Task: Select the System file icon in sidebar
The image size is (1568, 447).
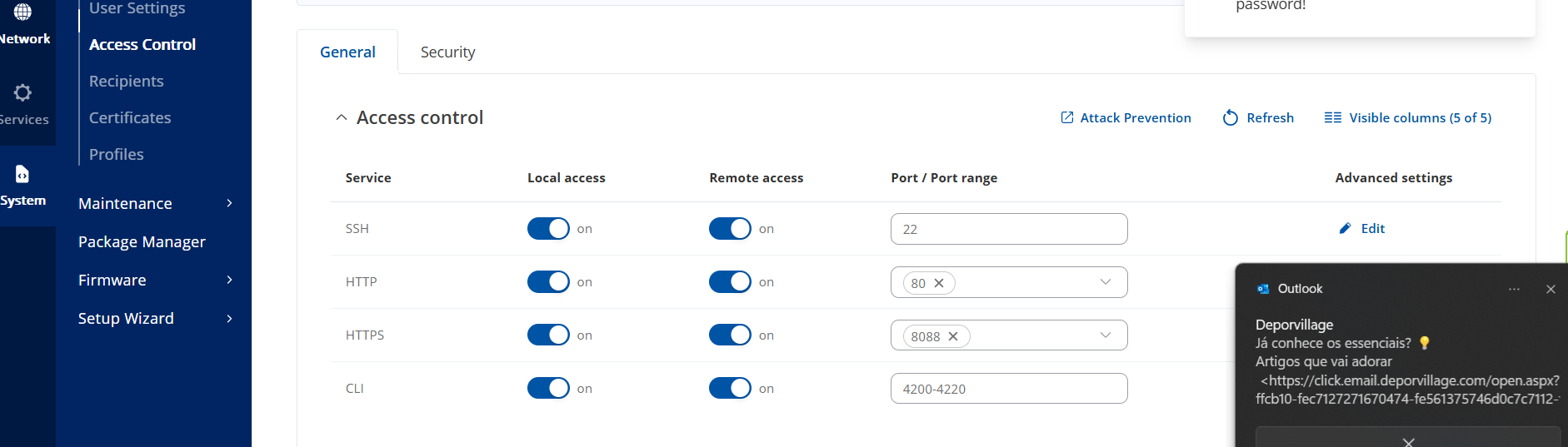Action: 22,174
